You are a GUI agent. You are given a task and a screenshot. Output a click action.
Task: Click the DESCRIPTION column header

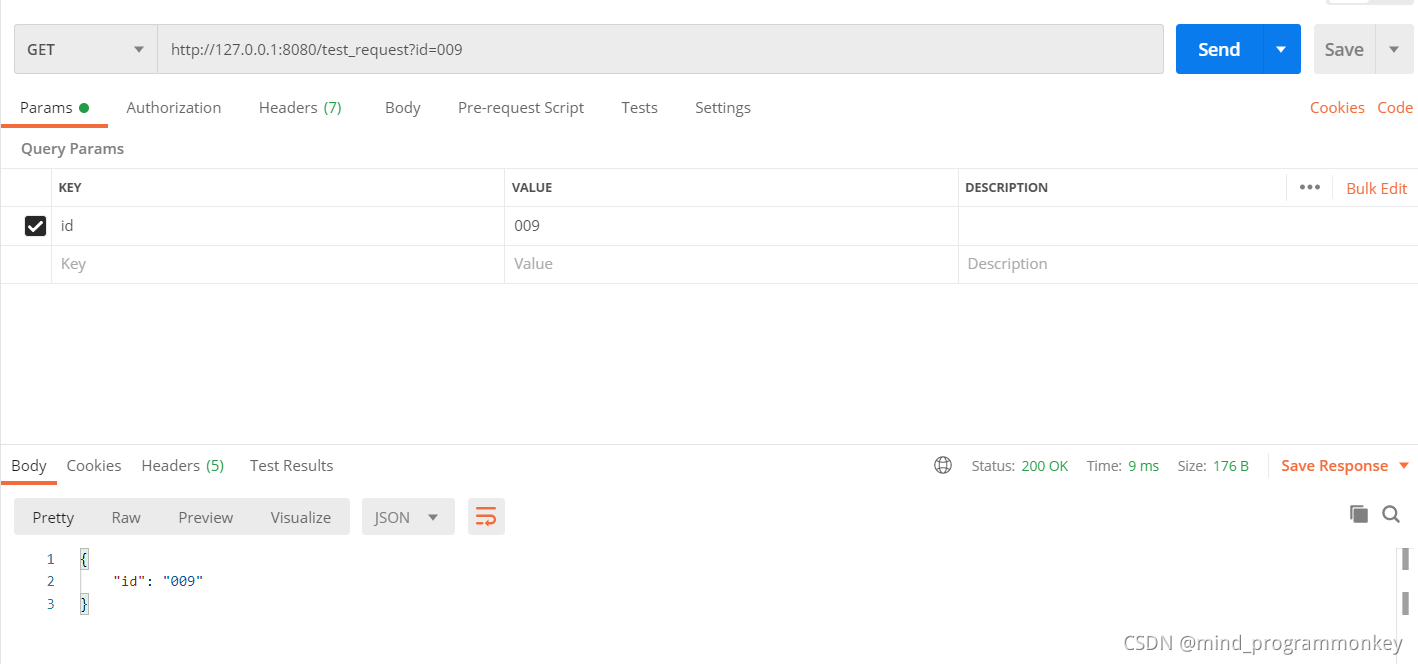(1006, 187)
